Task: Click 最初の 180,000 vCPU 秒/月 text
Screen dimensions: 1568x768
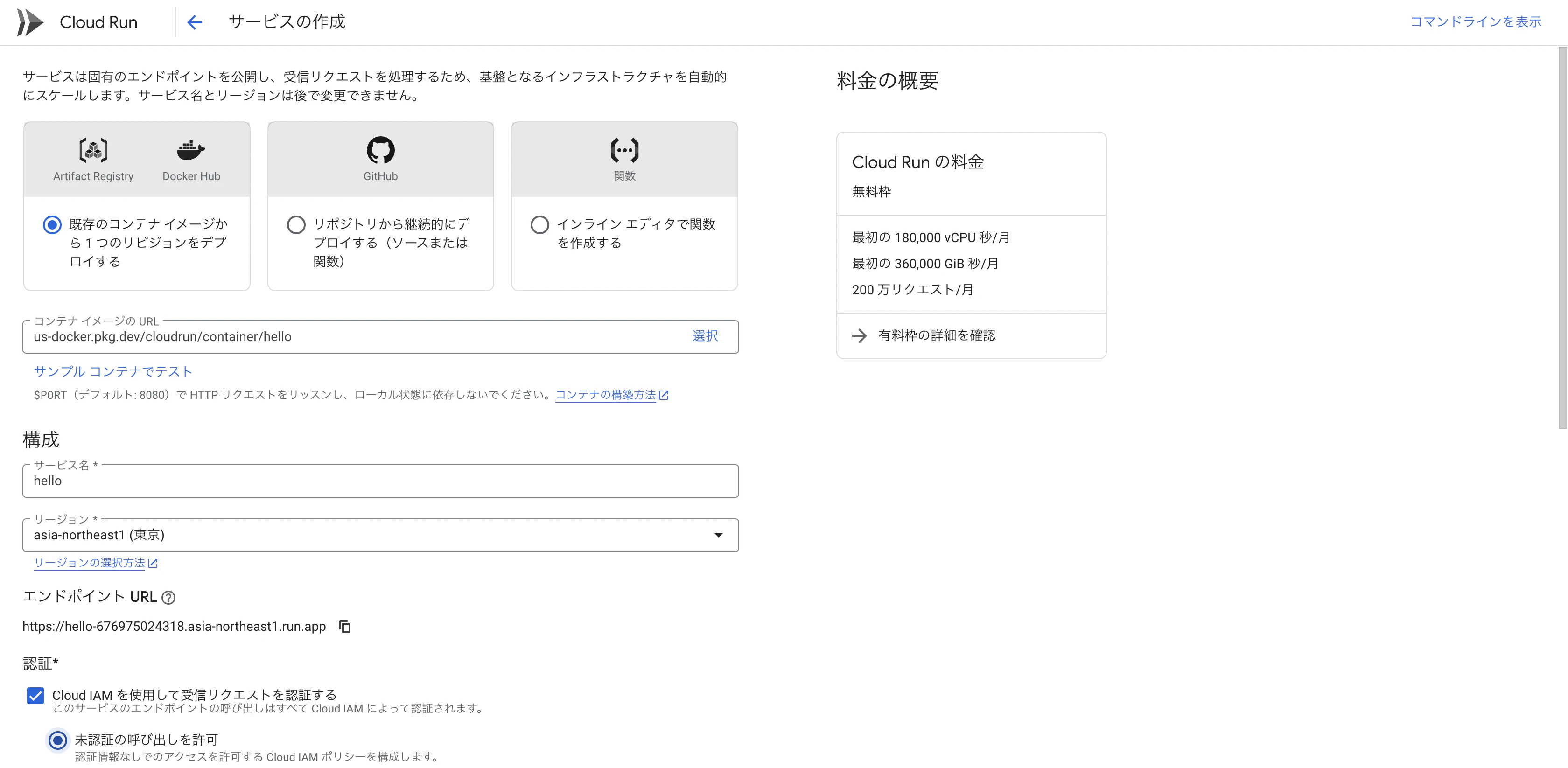Action: pos(931,237)
